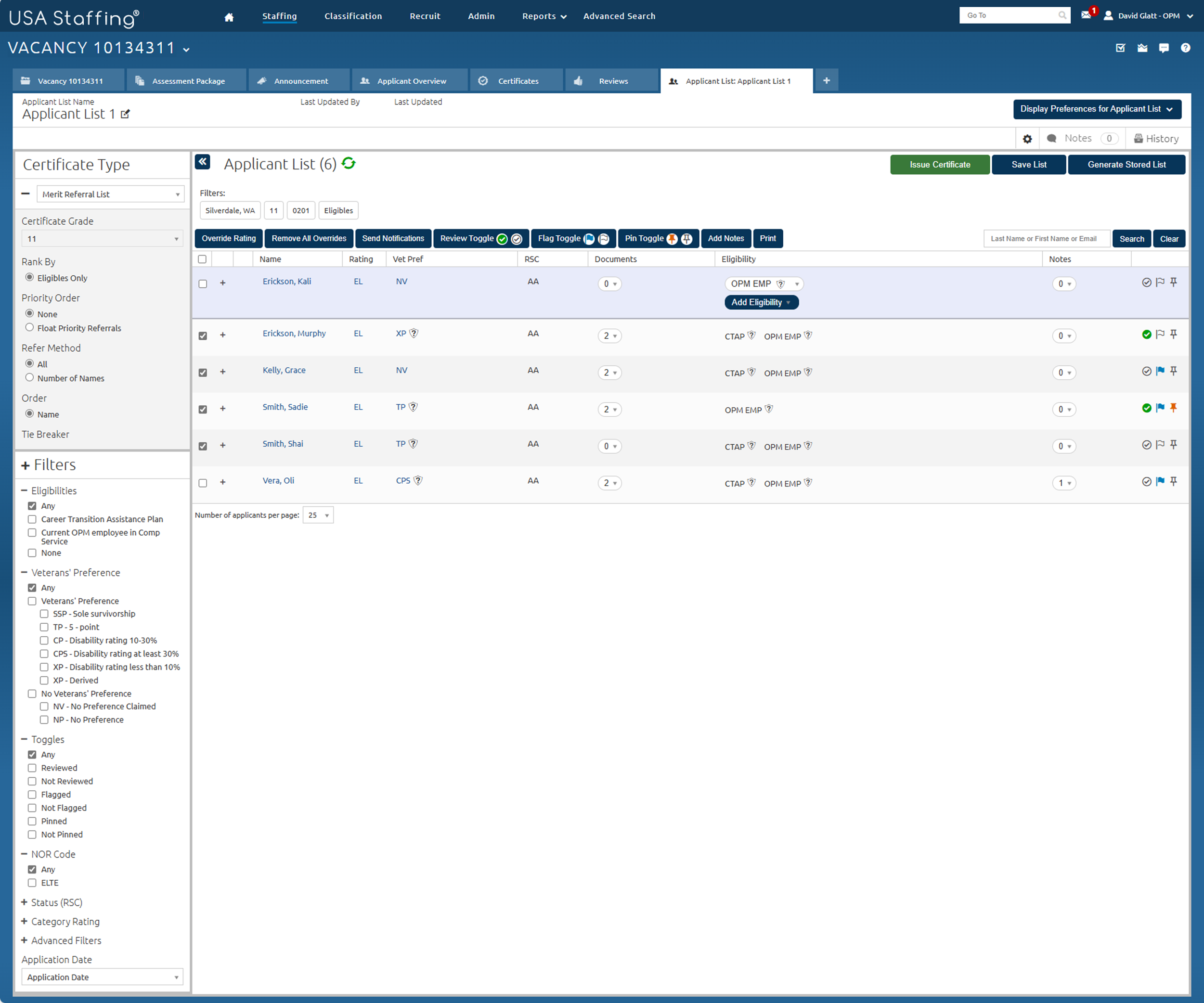The height and width of the screenshot is (1003, 1204).
Task: Open the Certificate Grade dropdown
Action: coord(102,238)
